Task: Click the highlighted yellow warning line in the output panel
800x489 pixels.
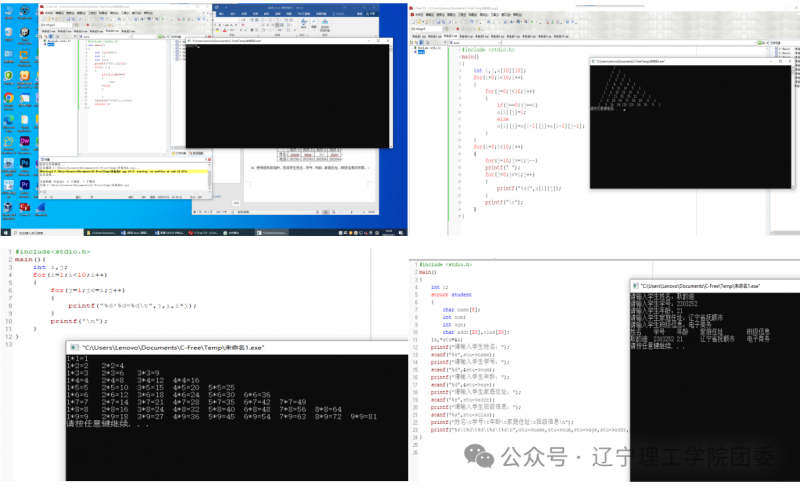Action: [x=123, y=171]
